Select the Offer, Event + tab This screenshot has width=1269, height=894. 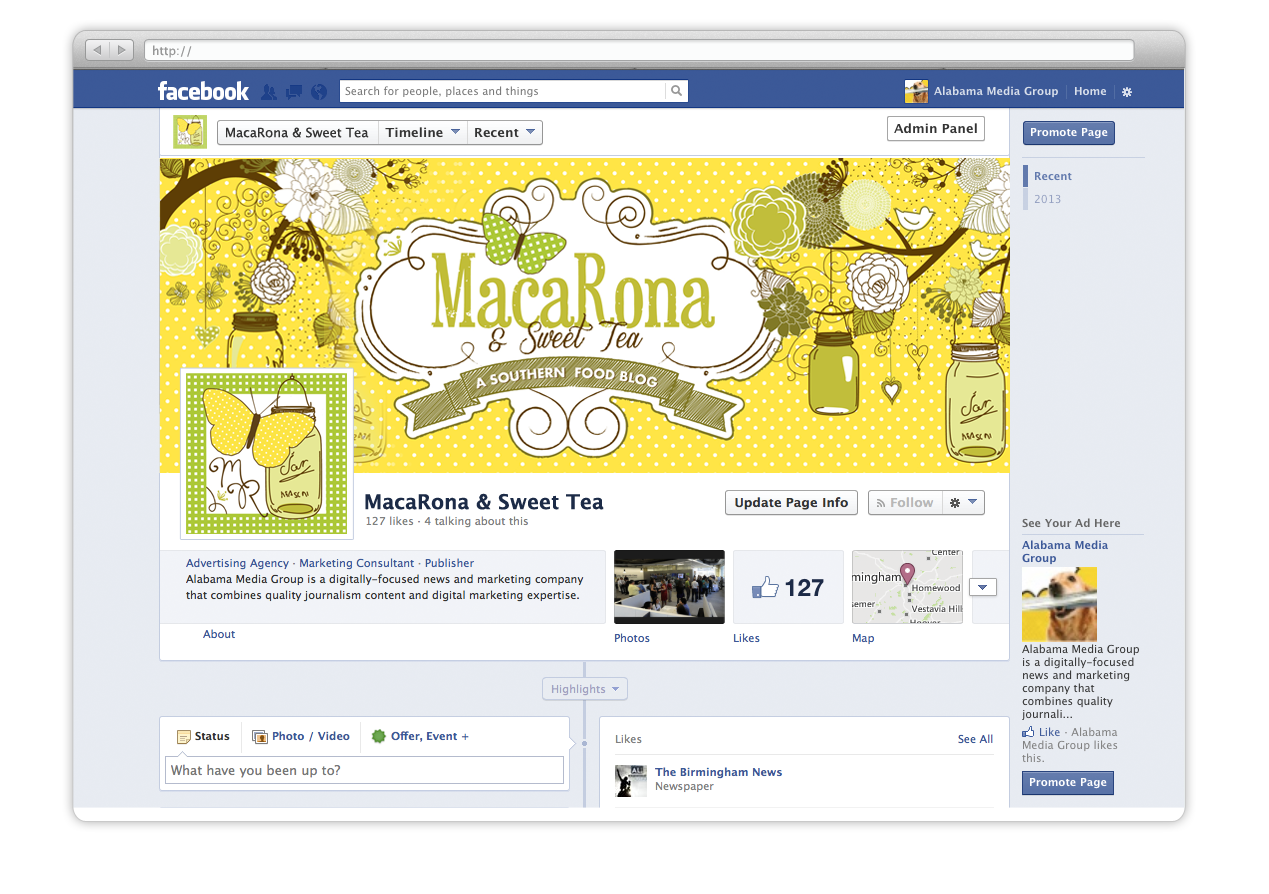click(420, 736)
